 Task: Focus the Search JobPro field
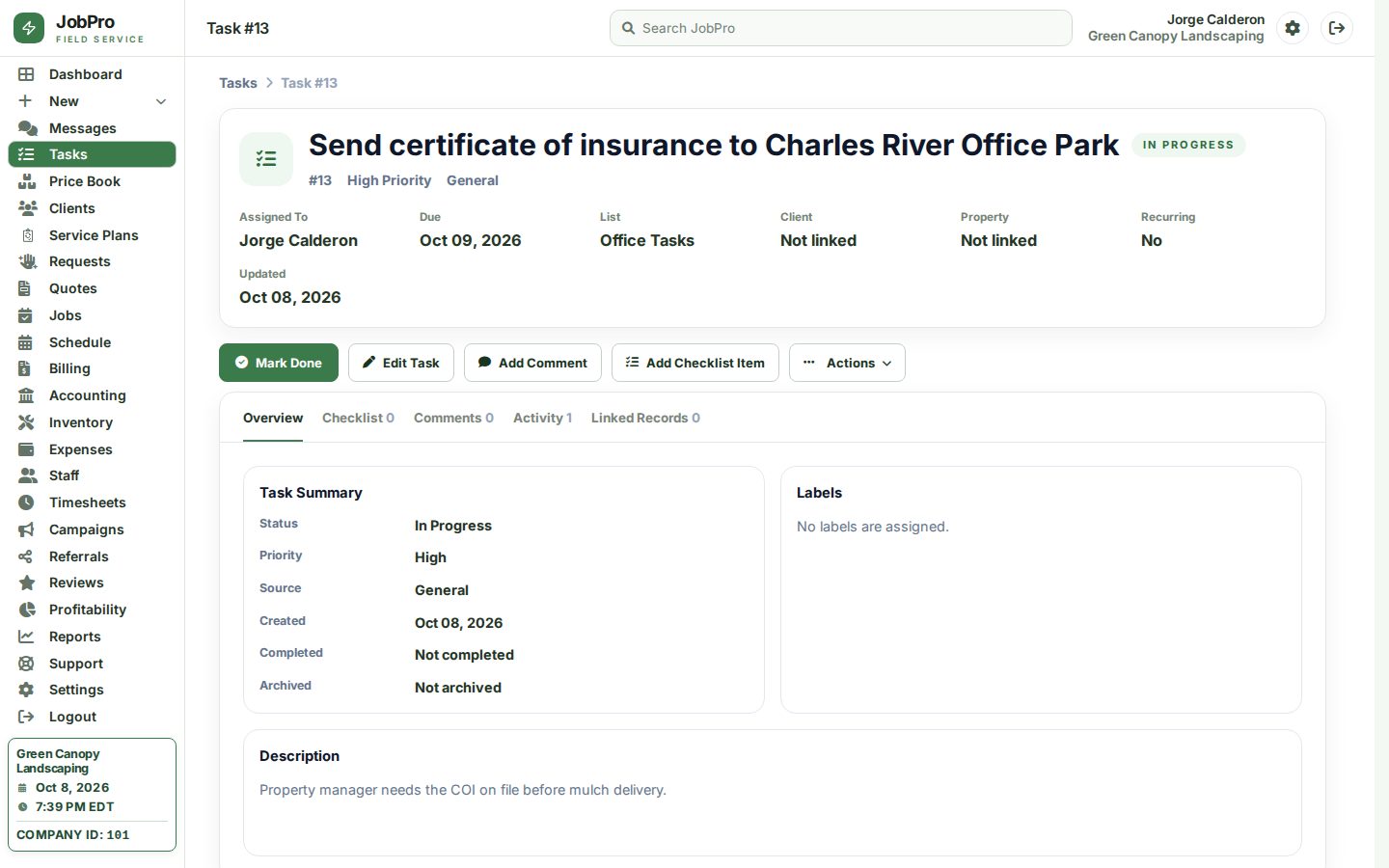[x=841, y=28]
